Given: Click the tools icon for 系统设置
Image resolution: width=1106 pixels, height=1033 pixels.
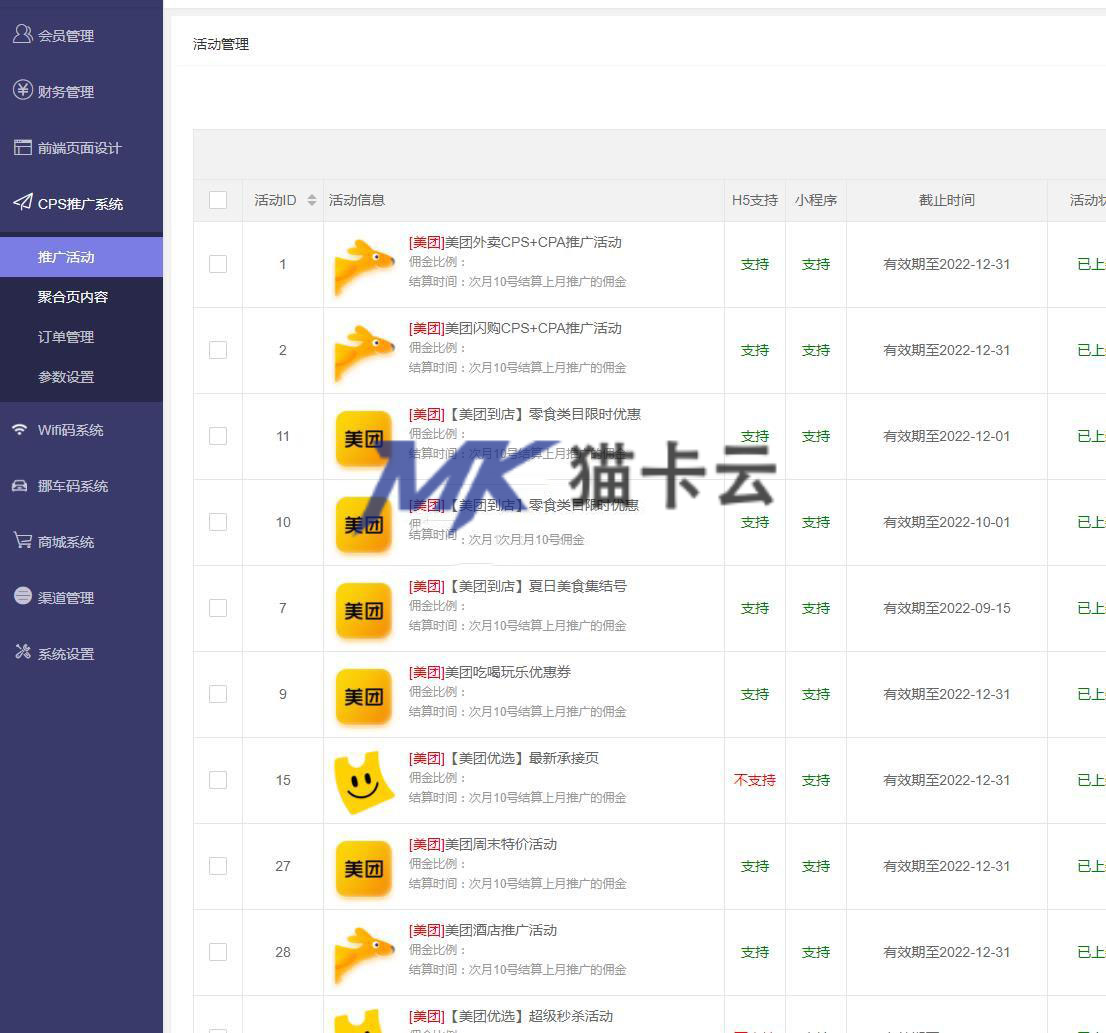Looking at the screenshot, I should point(23,652).
